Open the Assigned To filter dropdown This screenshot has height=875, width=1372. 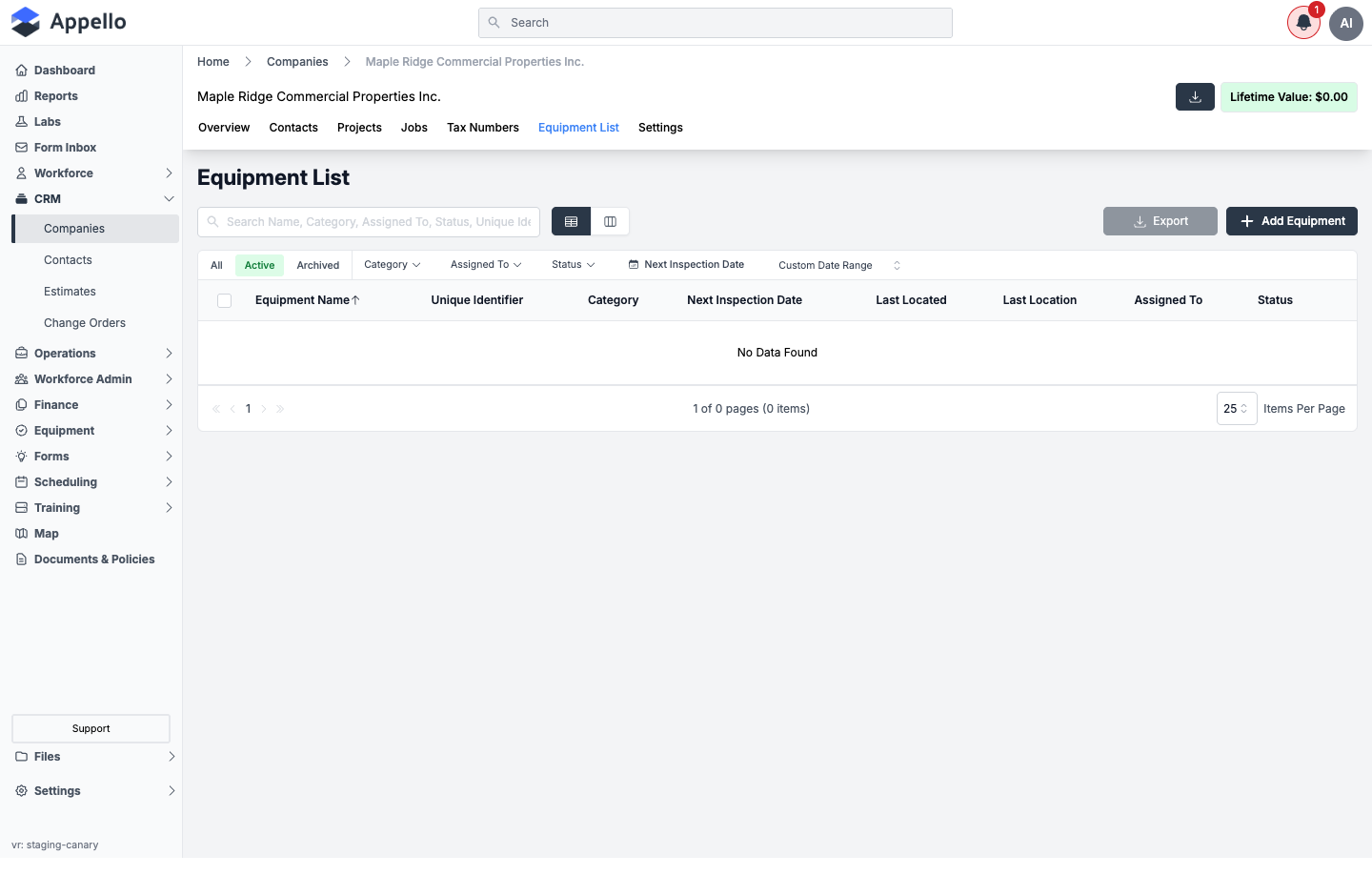(486, 265)
